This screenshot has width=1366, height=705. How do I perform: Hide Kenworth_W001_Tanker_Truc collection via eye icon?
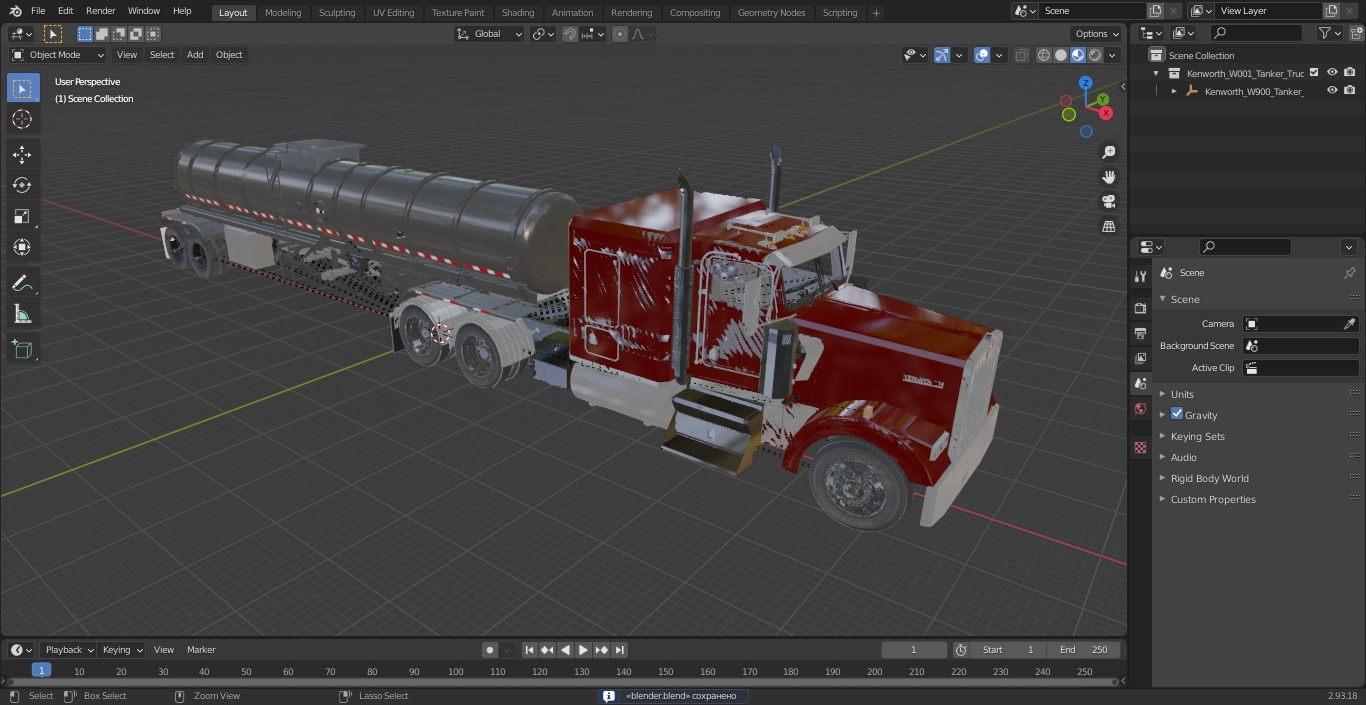pyautogui.click(x=1332, y=73)
